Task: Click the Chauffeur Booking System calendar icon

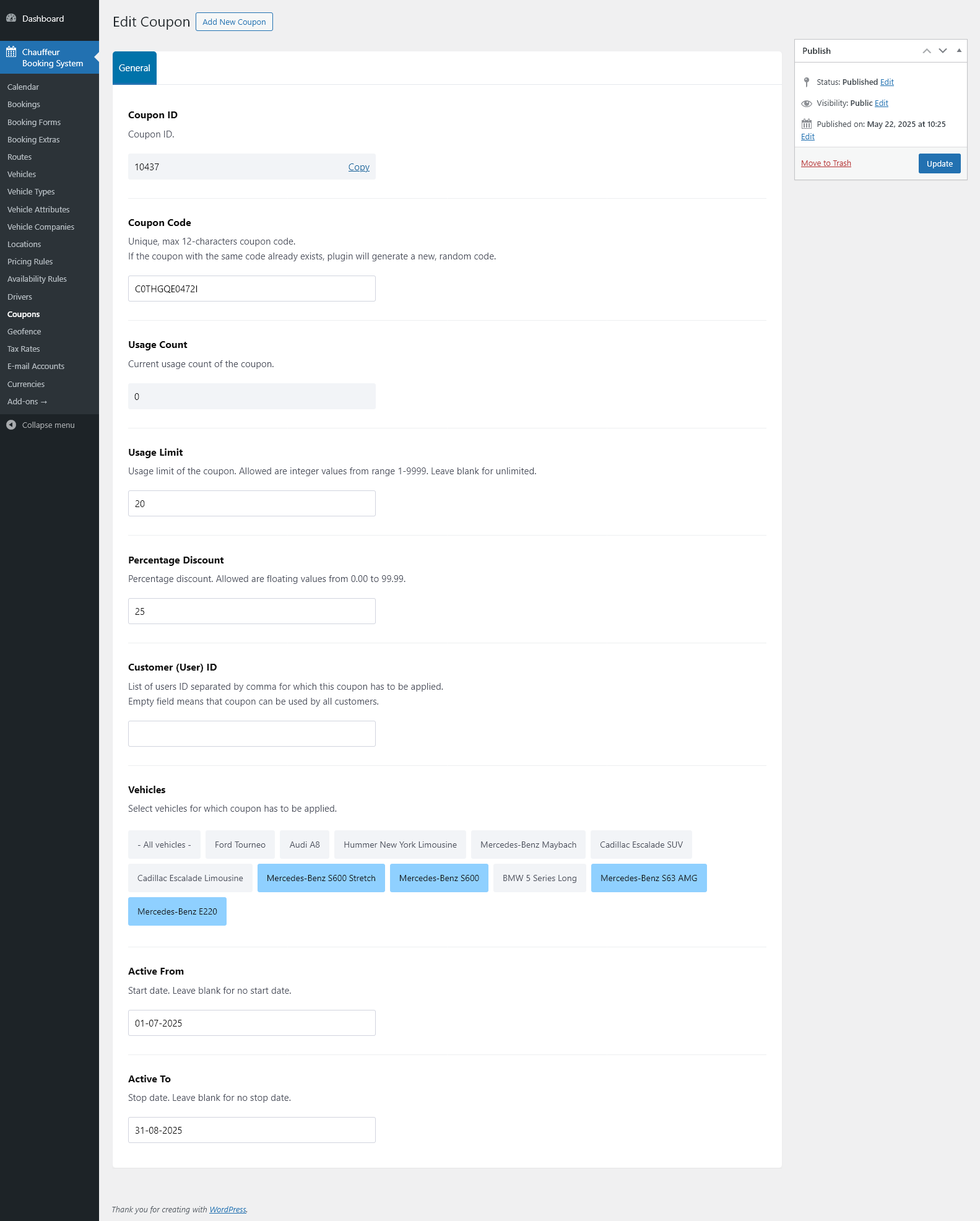Action: (x=11, y=52)
